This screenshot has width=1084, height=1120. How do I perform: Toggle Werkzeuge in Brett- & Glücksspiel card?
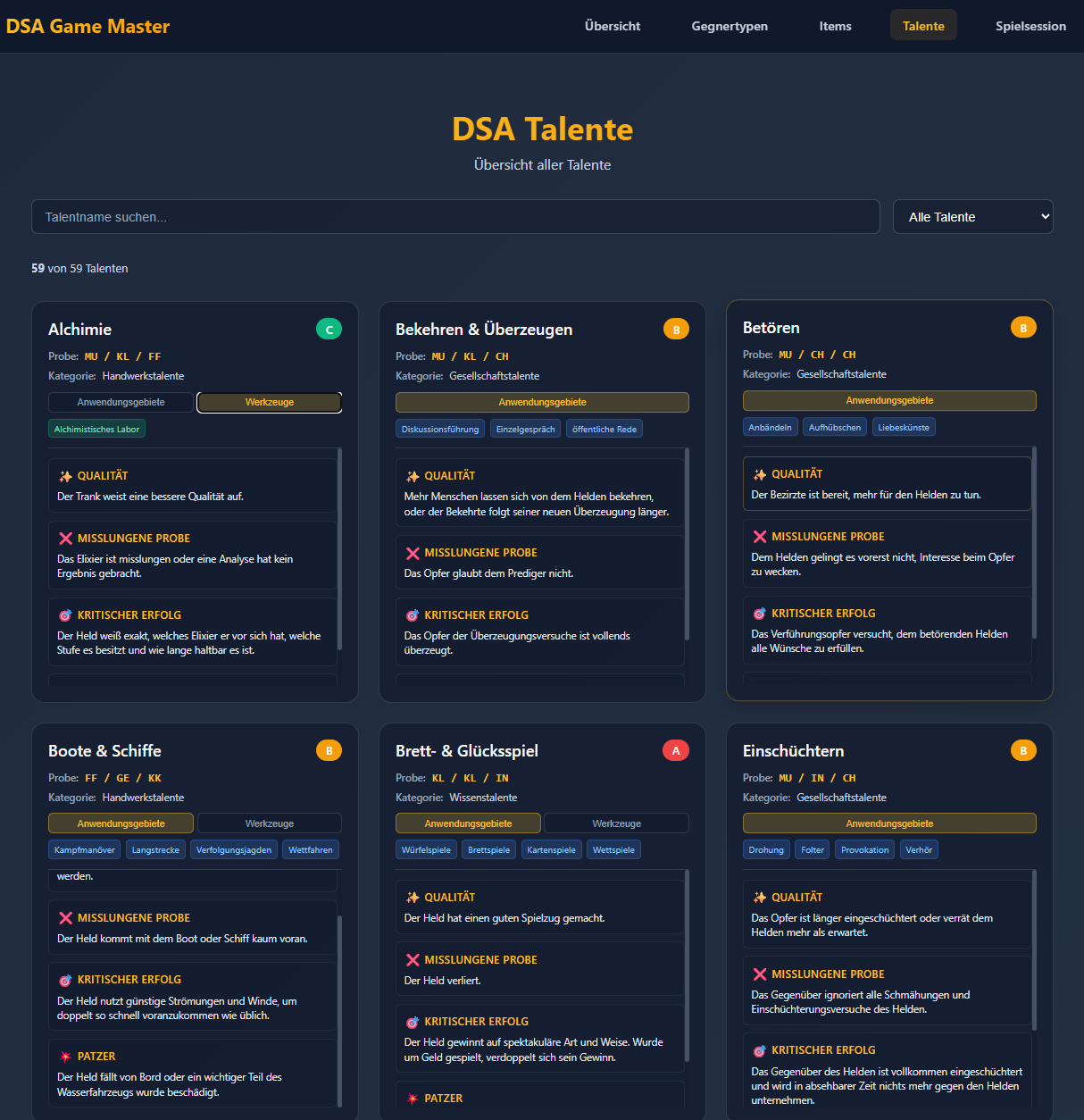click(616, 823)
